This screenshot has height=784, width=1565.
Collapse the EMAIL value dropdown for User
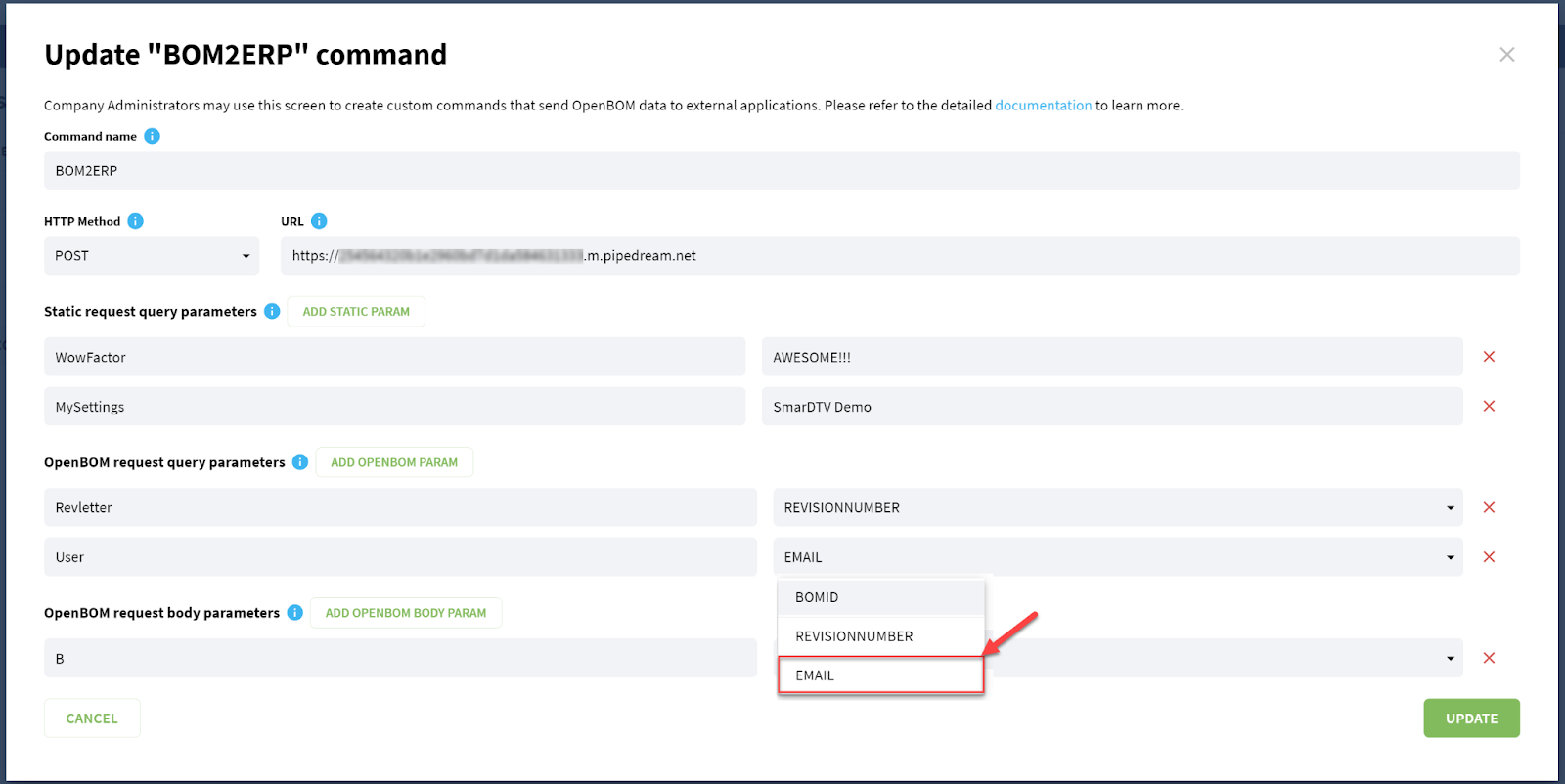pos(1118,557)
